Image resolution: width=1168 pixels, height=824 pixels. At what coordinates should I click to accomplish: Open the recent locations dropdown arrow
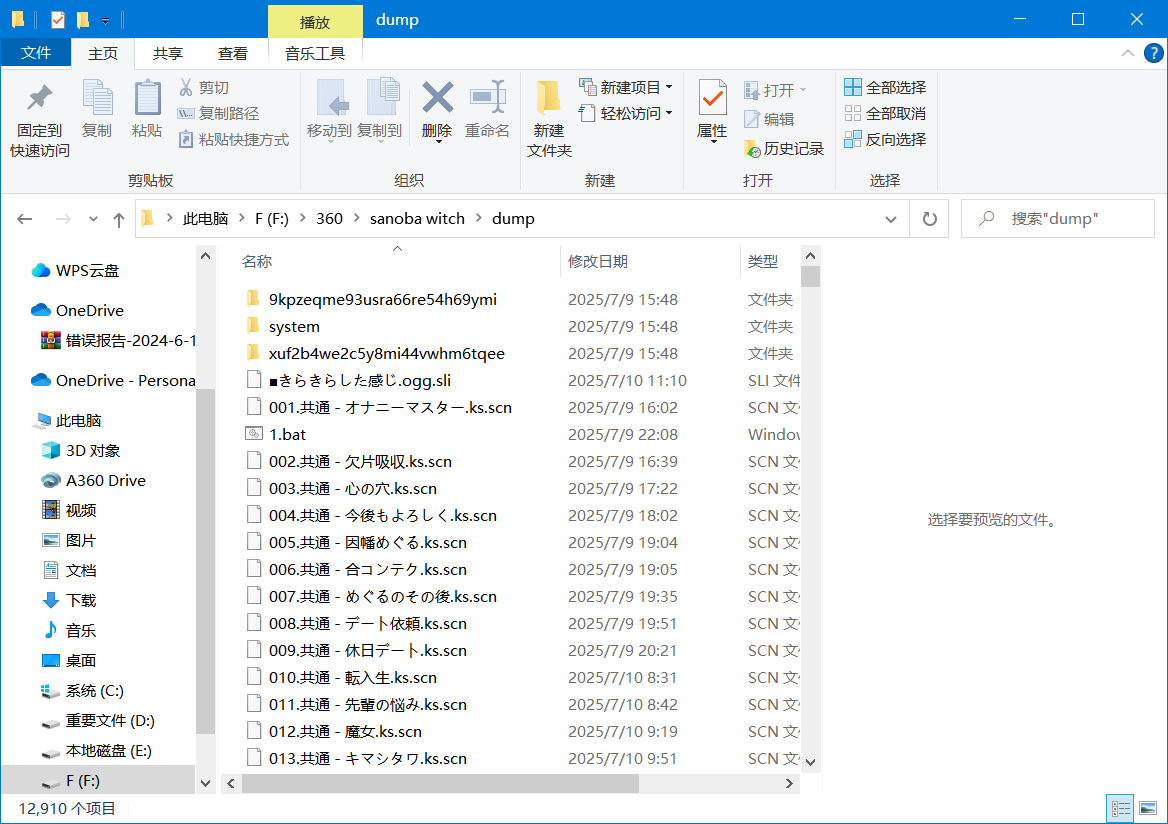click(93, 219)
